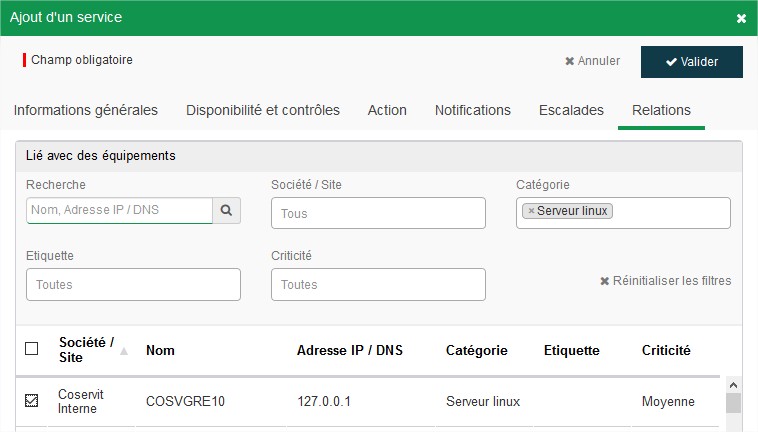Click Réinitialiser les filtres link
758x432 pixels.
tap(666, 281)
